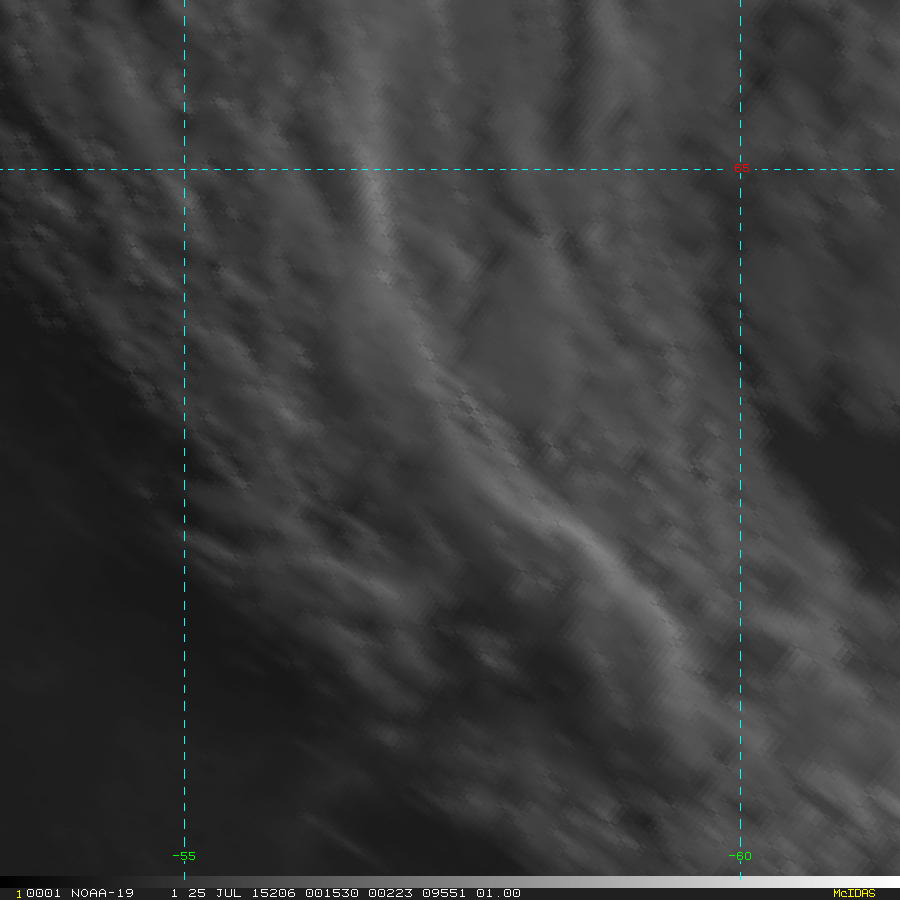Click black end of grayscale bar

coord(11,882)
